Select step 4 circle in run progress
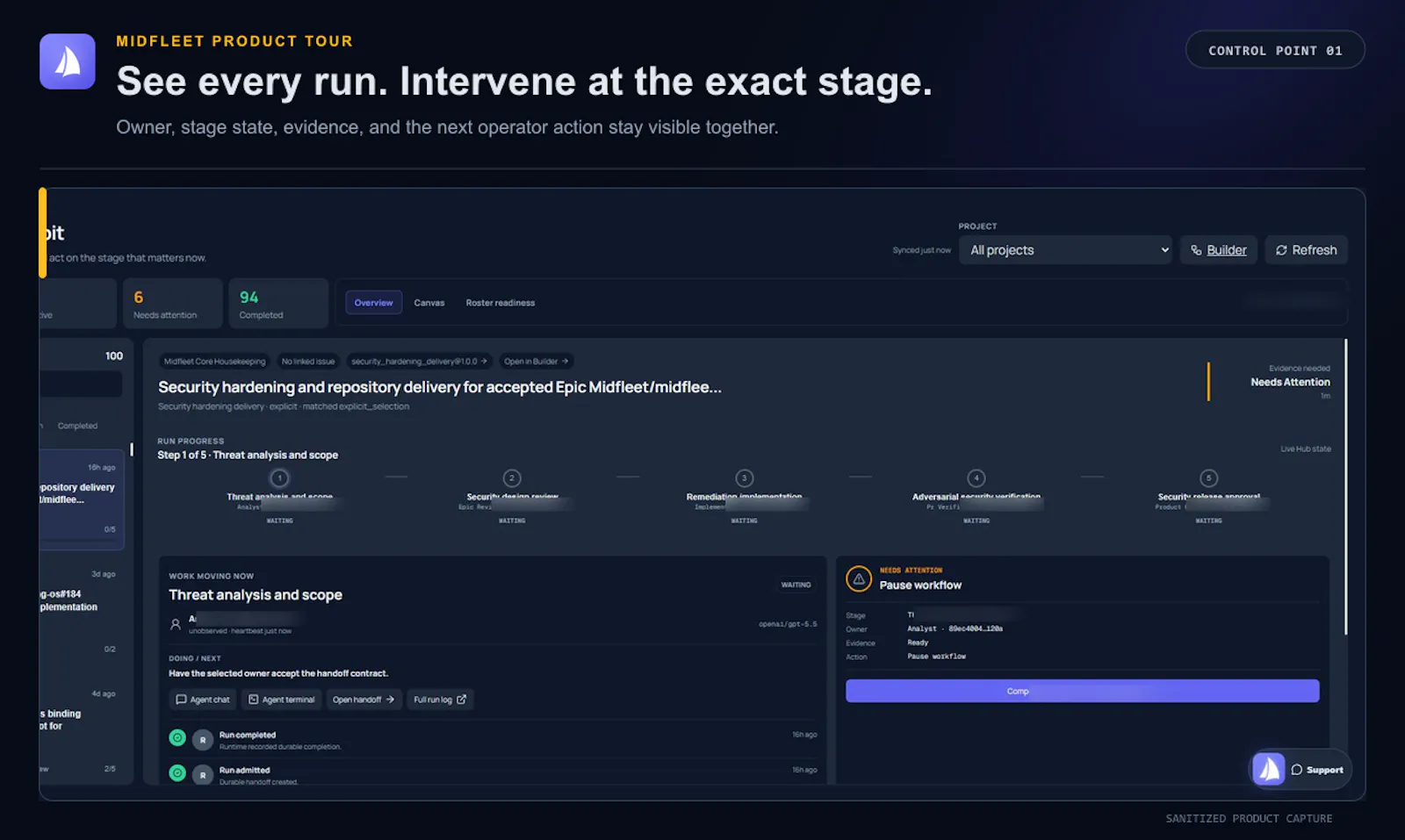This screenshot has width=1405, height=840. click(x=976, y=478)
